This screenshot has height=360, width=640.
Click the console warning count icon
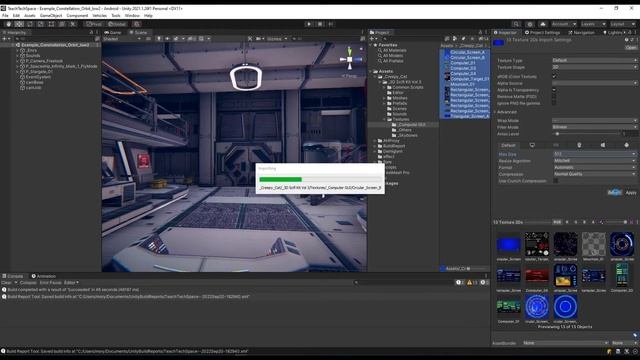click(472, 282)
